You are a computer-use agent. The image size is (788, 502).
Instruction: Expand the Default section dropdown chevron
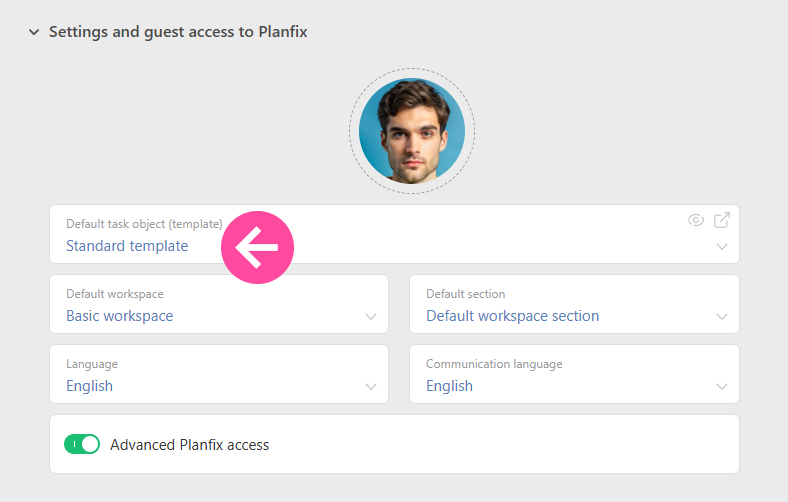(722, 317)
